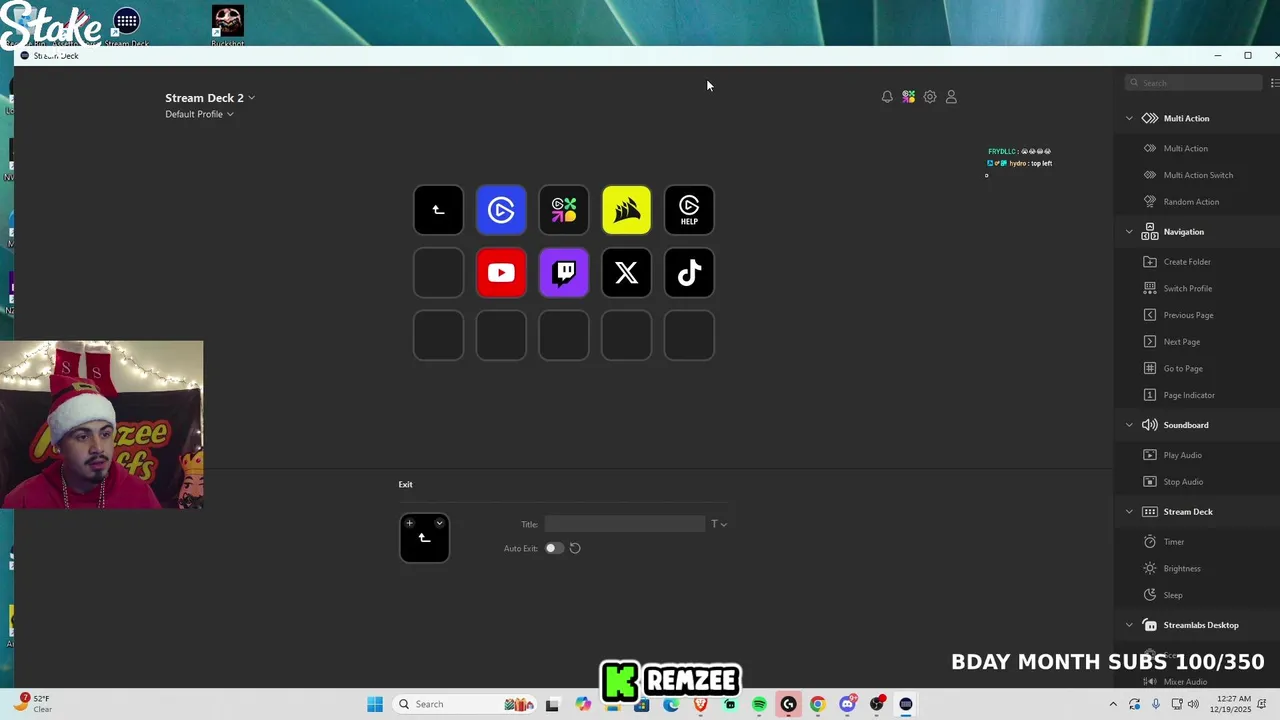The height and width of the screenshot is (720, 1280).
Task: Open Stream Deck settings gear
Action: pos(930,97)
